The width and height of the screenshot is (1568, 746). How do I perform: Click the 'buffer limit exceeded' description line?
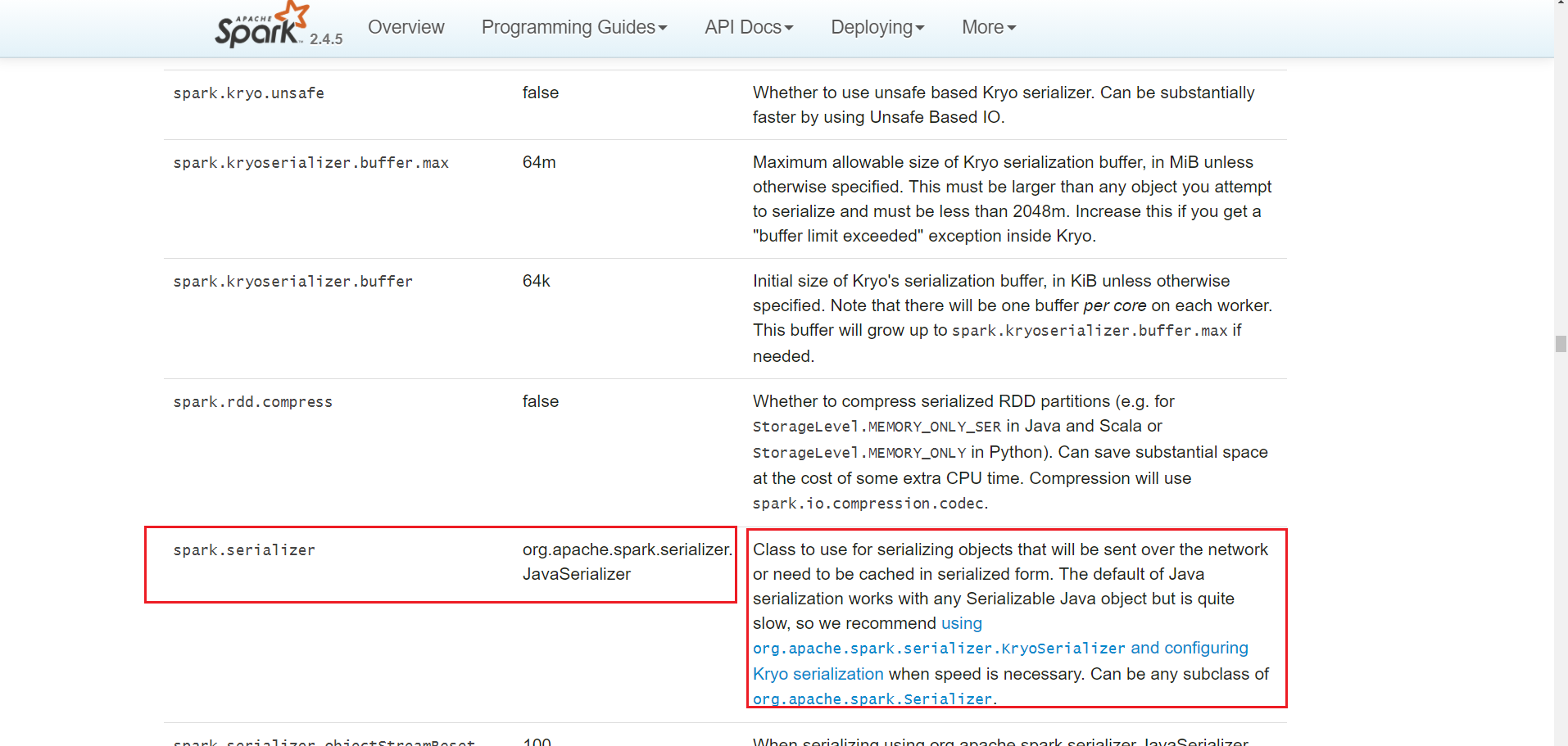point(924,236)
